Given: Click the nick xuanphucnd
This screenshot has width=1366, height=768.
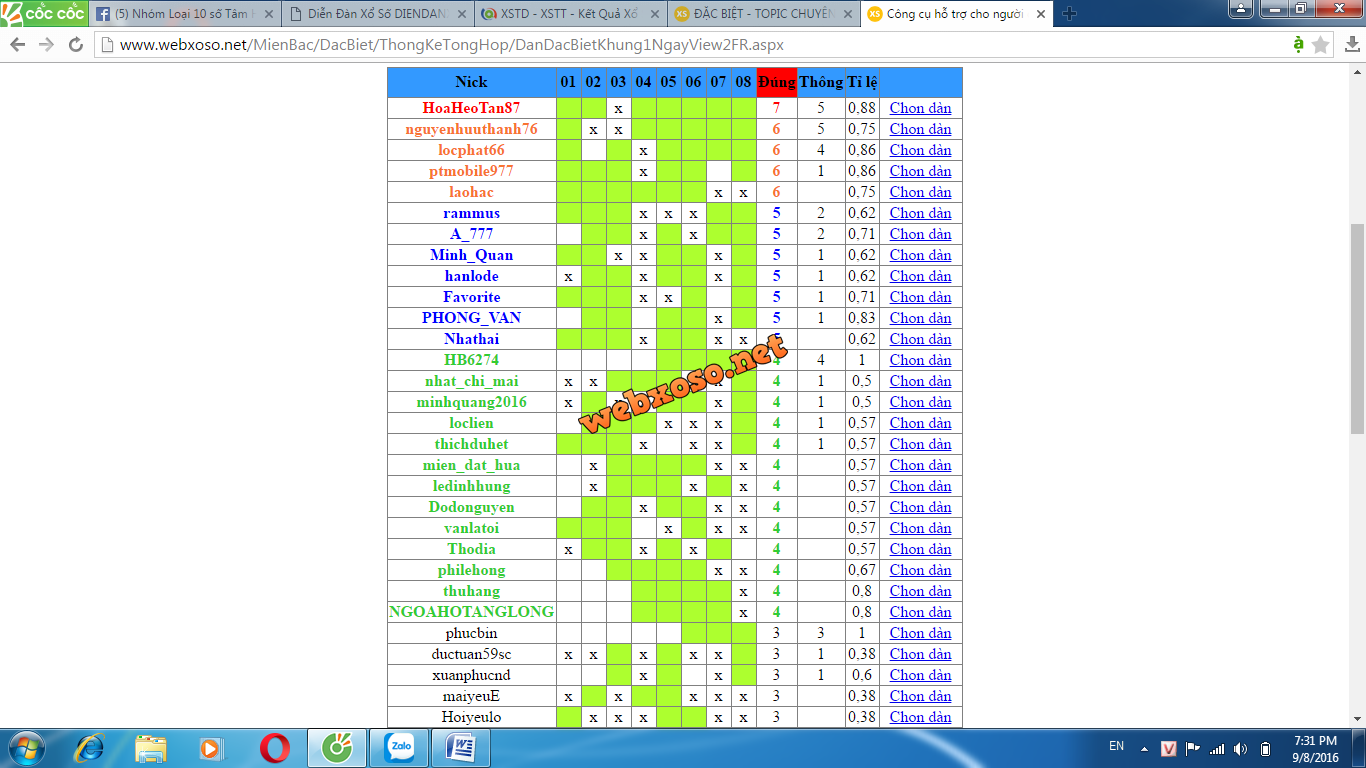Looking at the screenshot, I should coord(471,675).
